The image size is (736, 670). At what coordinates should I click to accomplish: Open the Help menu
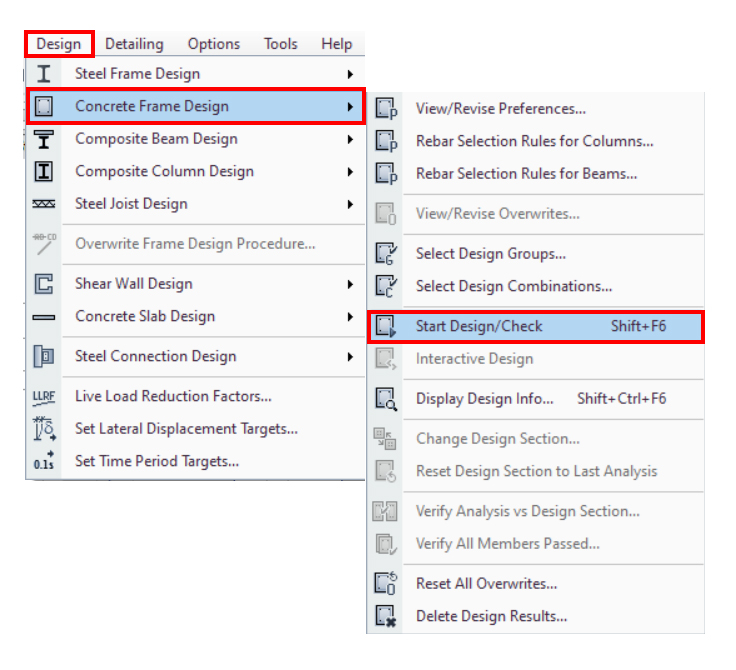(x=337, y=44)
